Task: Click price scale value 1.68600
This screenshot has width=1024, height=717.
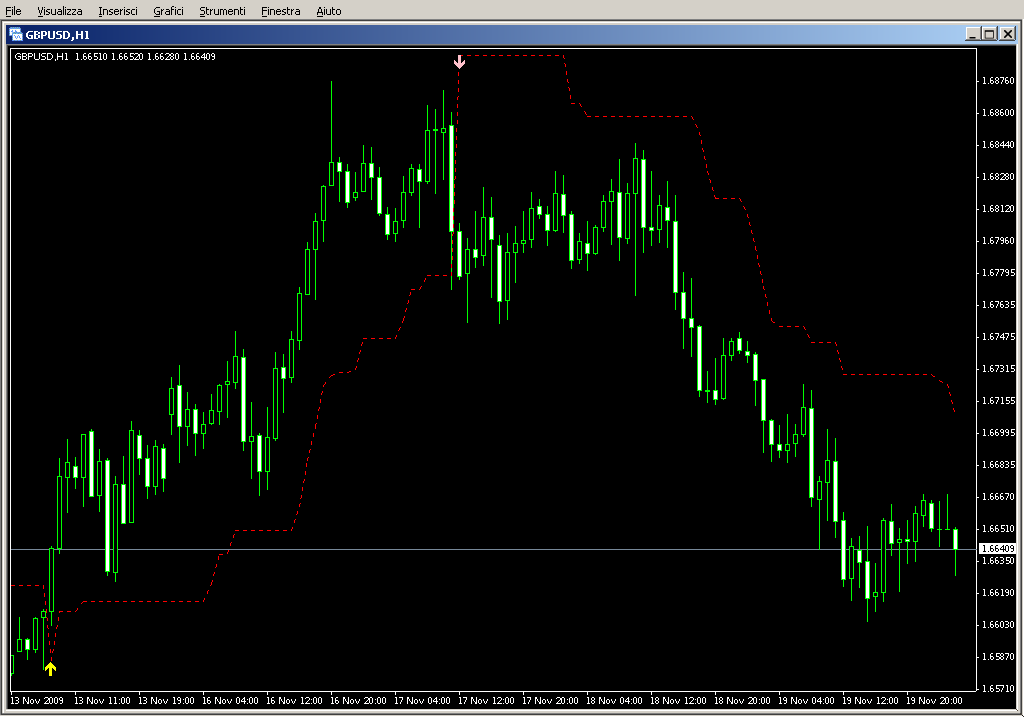Action: click(x=999, y=112)
